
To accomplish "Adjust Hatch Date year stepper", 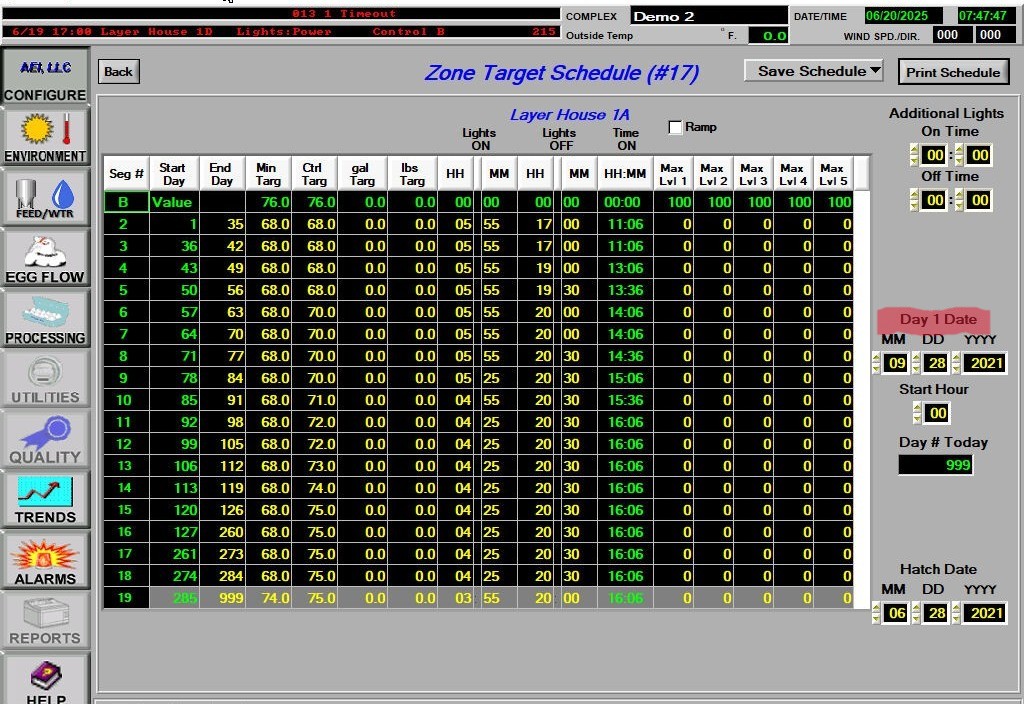I will tap(957, 613).
